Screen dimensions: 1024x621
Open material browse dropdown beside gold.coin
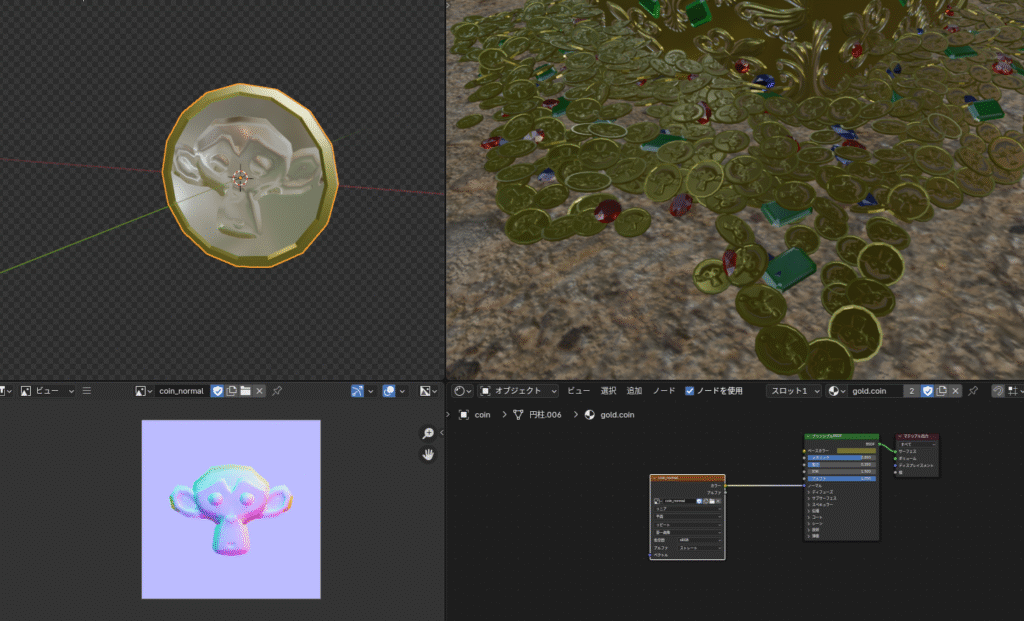(x=837, y=391)
